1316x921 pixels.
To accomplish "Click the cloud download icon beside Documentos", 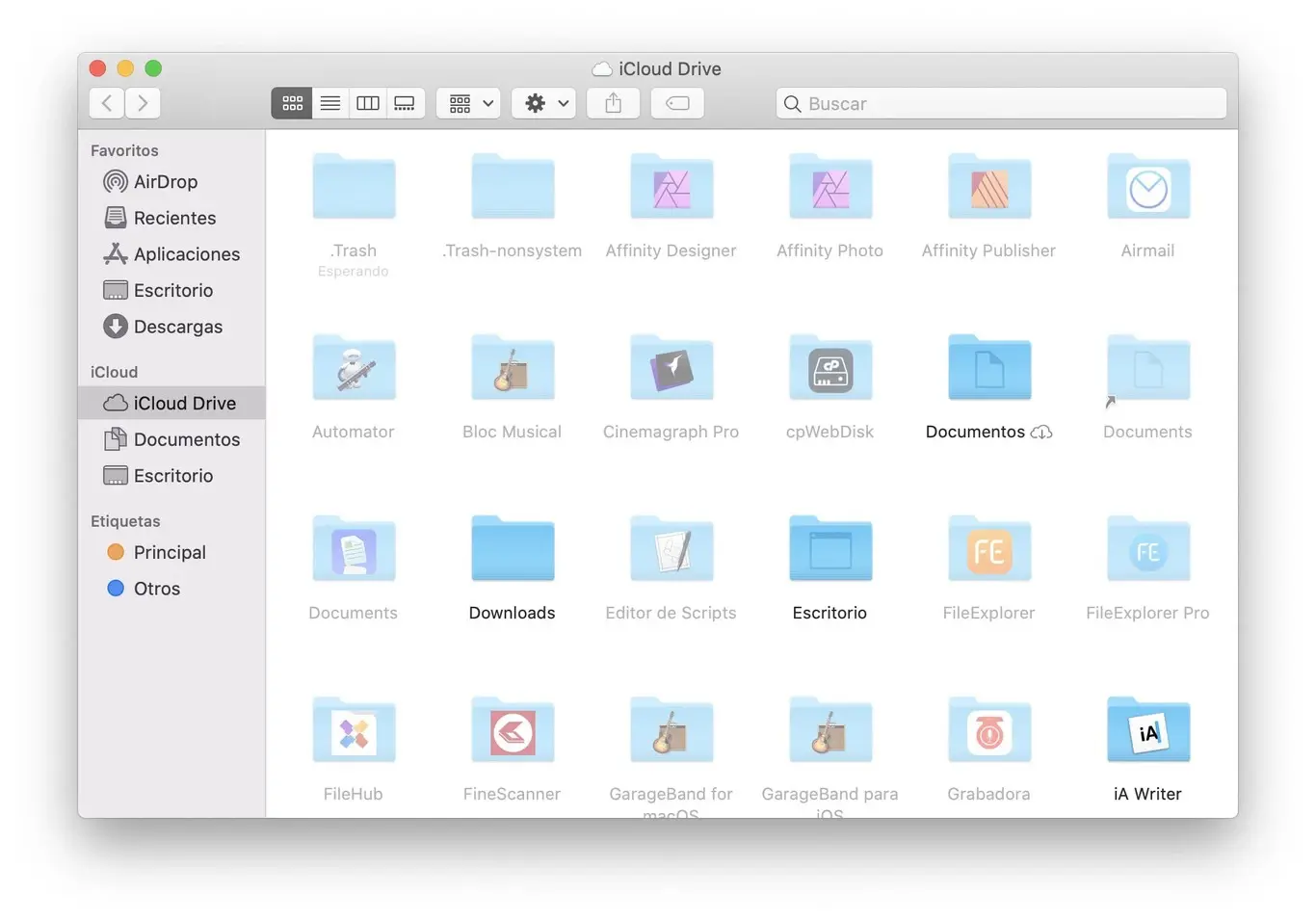I will (1041, 433).
